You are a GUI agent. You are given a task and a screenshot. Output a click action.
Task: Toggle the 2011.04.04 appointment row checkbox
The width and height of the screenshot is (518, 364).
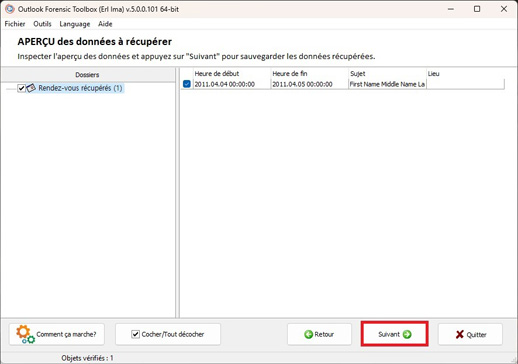187,84
